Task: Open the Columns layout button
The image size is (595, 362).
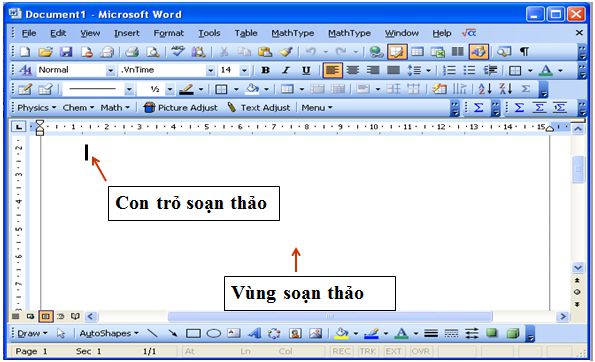Action: (458, 52)
